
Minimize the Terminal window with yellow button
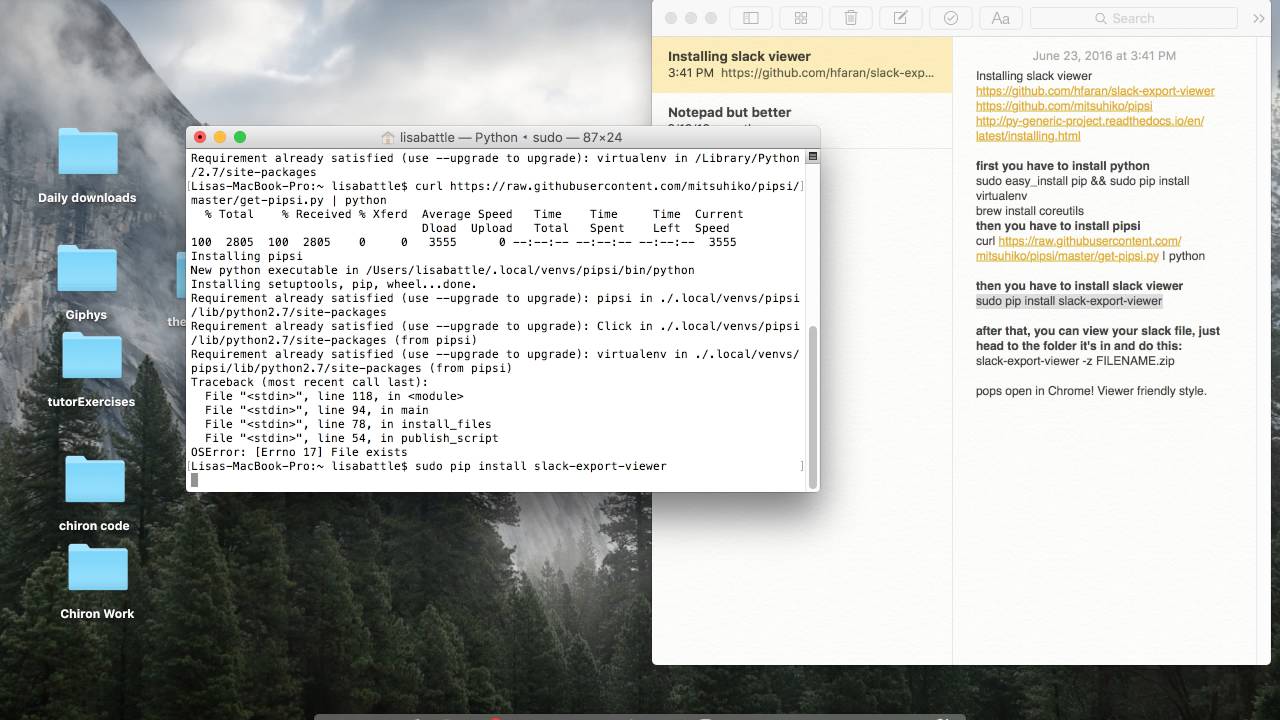click(x=220, y=137)
